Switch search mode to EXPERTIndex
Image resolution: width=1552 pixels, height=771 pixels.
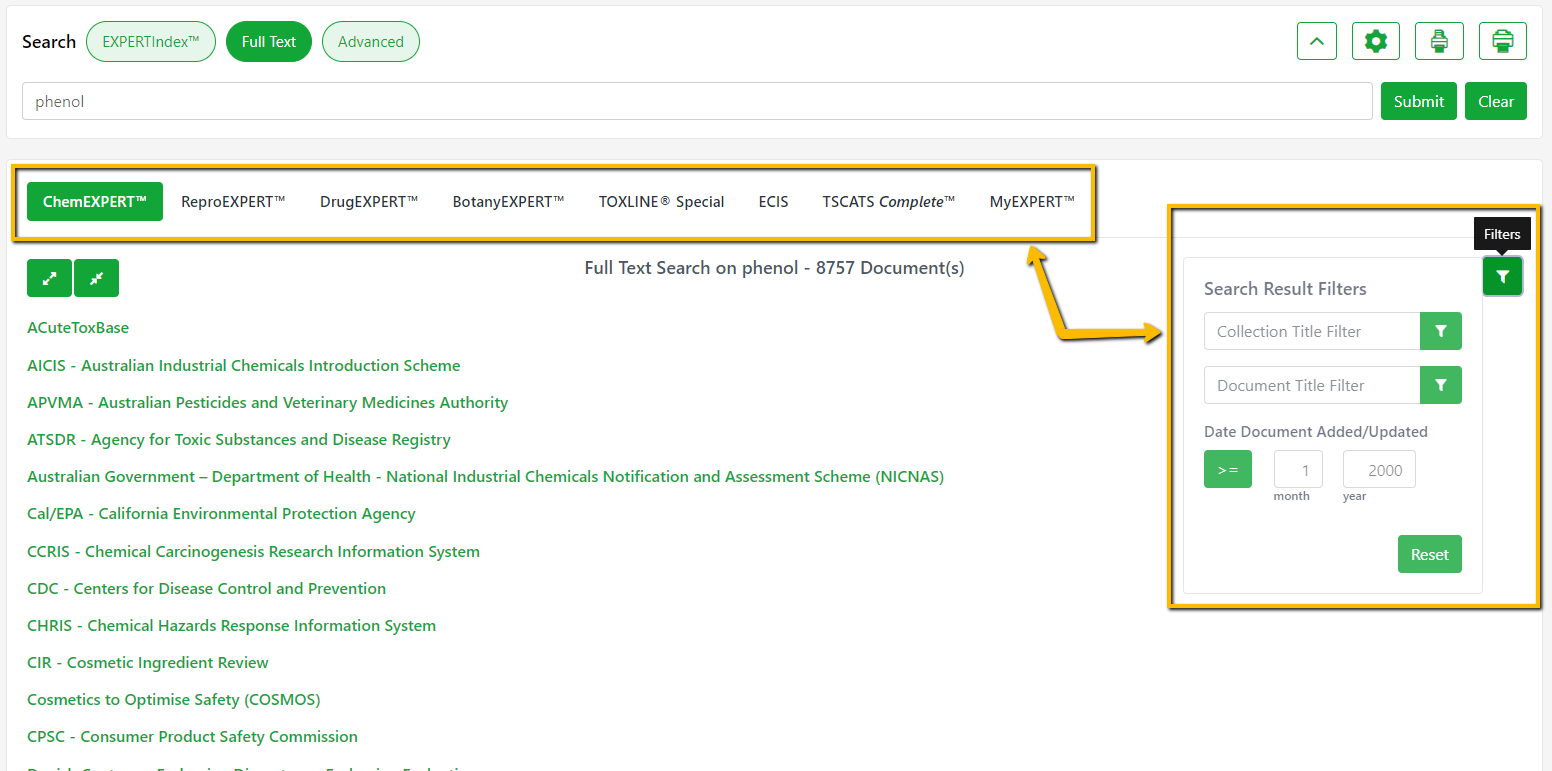coord(151,42)
